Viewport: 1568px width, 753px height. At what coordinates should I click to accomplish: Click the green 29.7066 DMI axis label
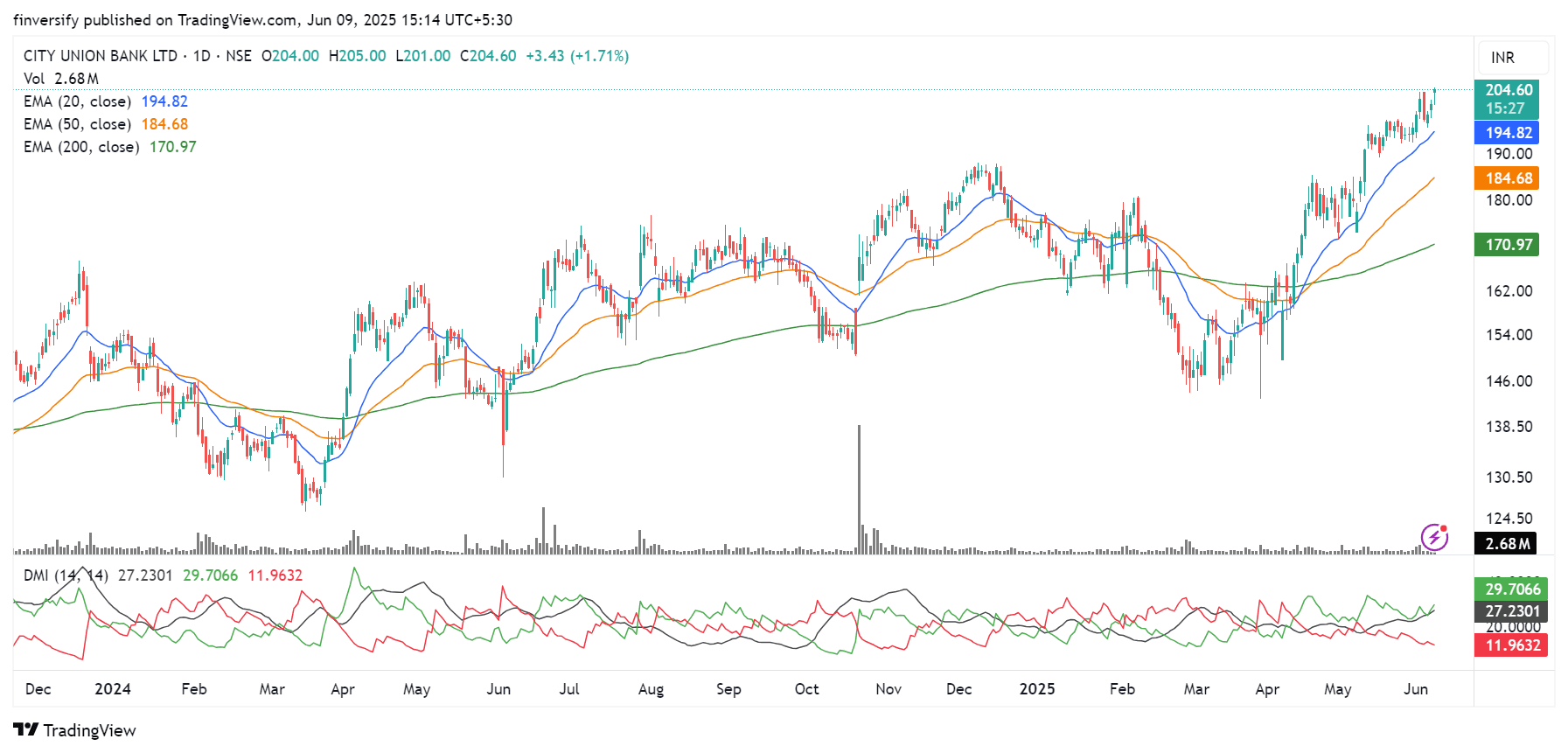[1511, 589]
